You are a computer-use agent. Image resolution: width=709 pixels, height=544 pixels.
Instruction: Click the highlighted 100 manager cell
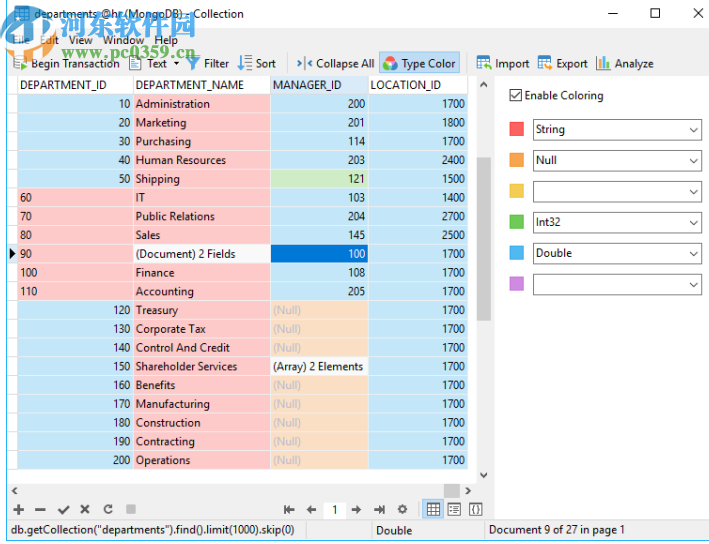319,254
